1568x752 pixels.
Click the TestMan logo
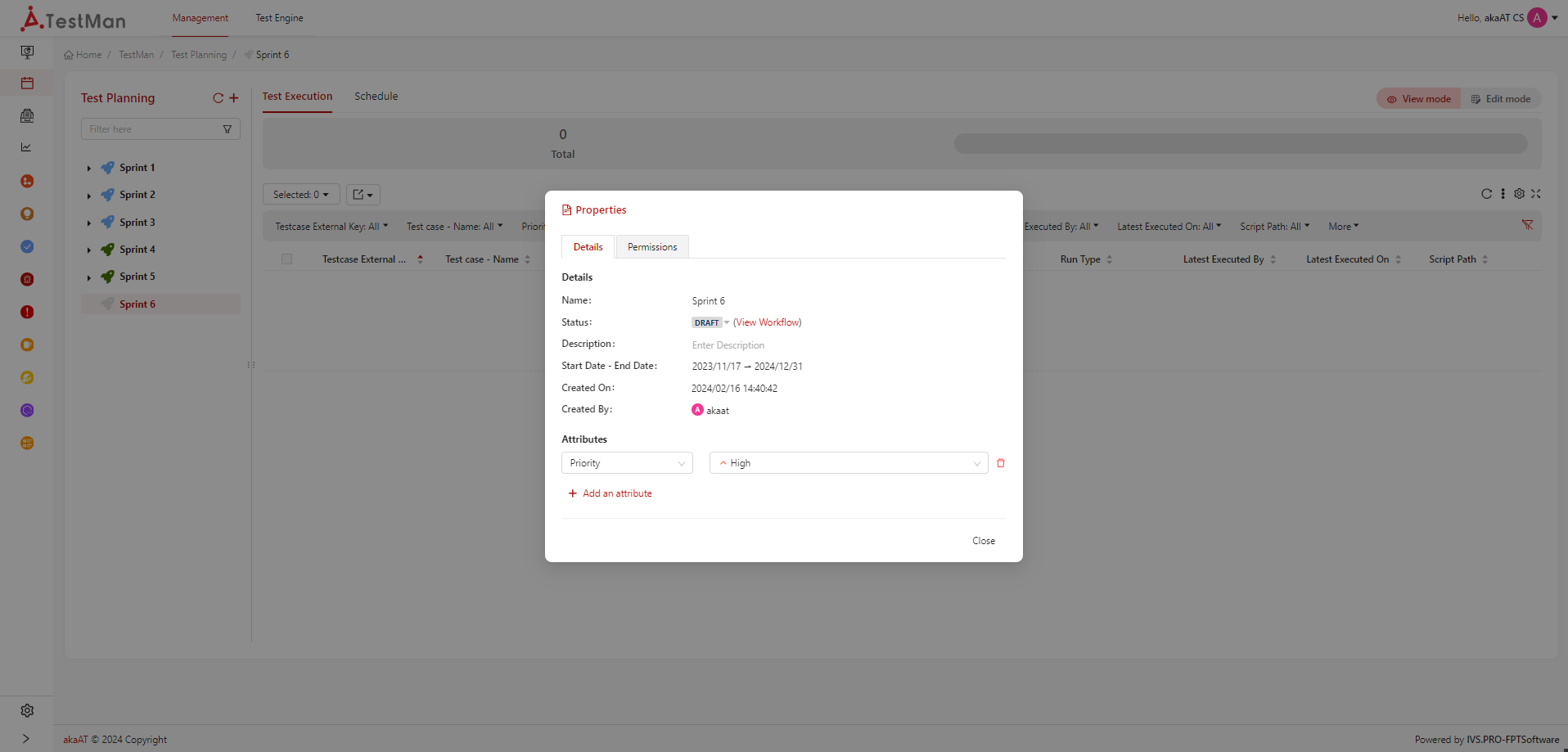(x=73, y=19)
